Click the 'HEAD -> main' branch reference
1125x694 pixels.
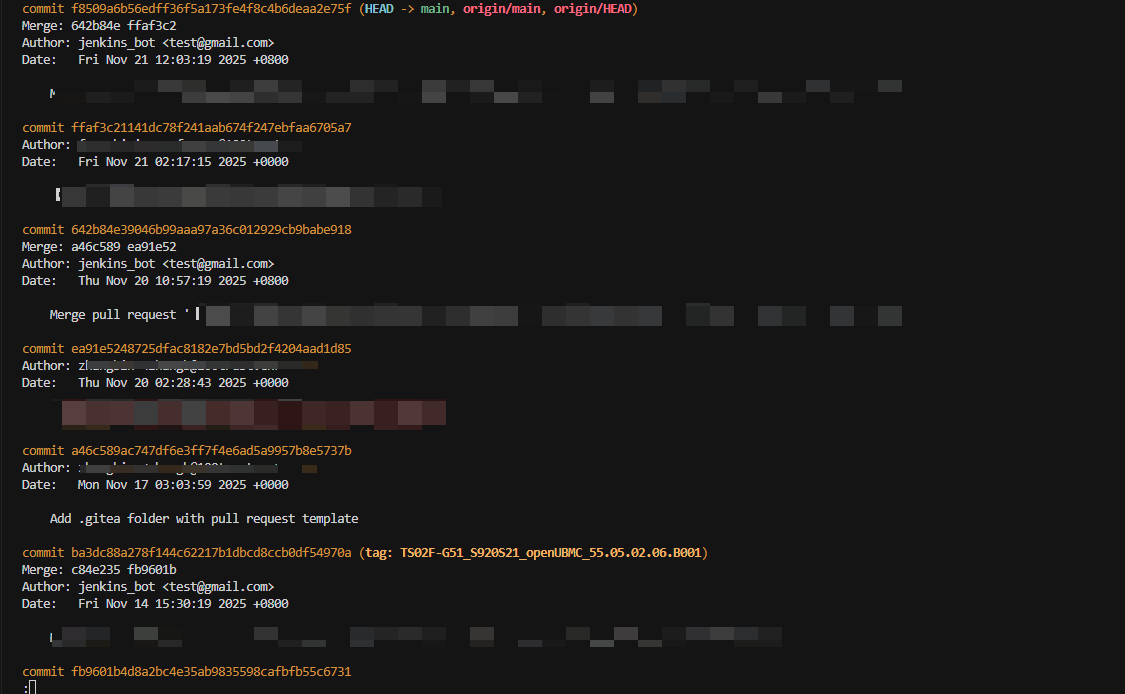pyautogui.click(x=409, y=9)
